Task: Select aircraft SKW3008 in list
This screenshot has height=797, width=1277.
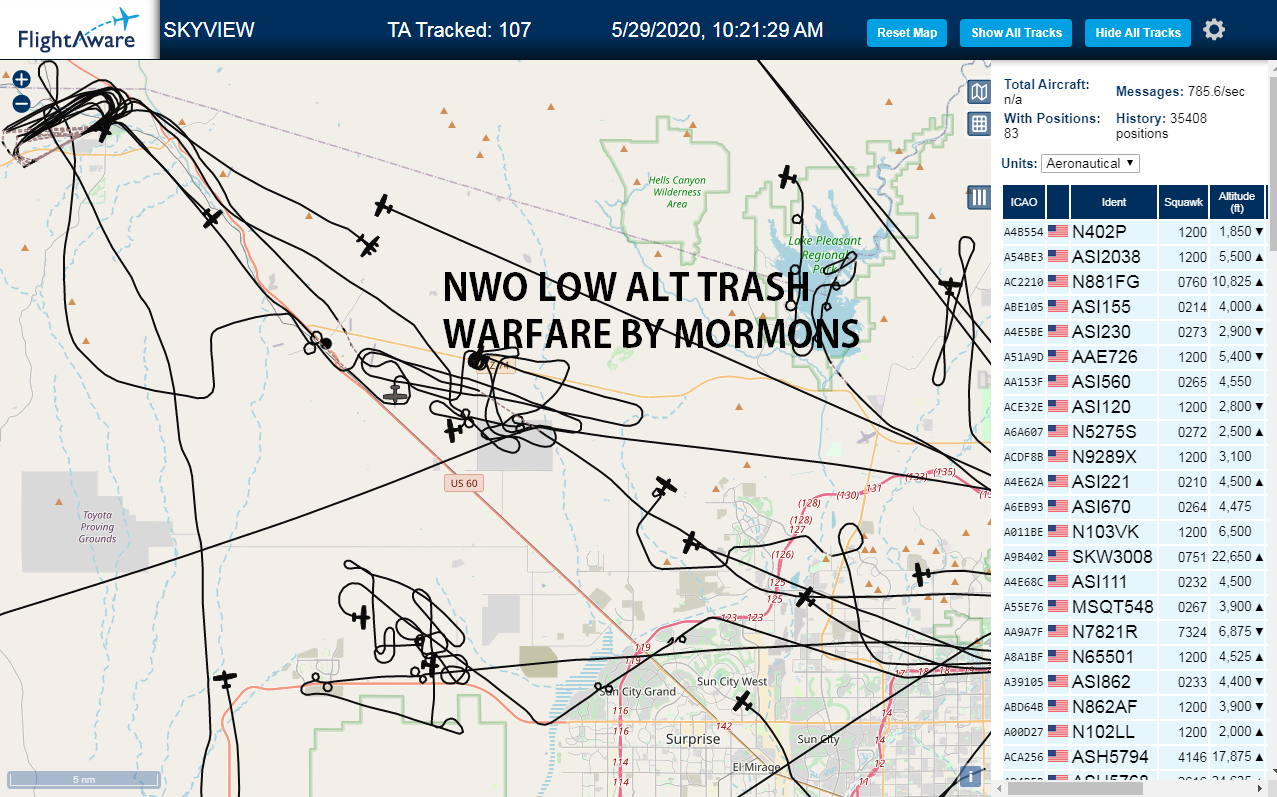Action: pos(1134,557)
